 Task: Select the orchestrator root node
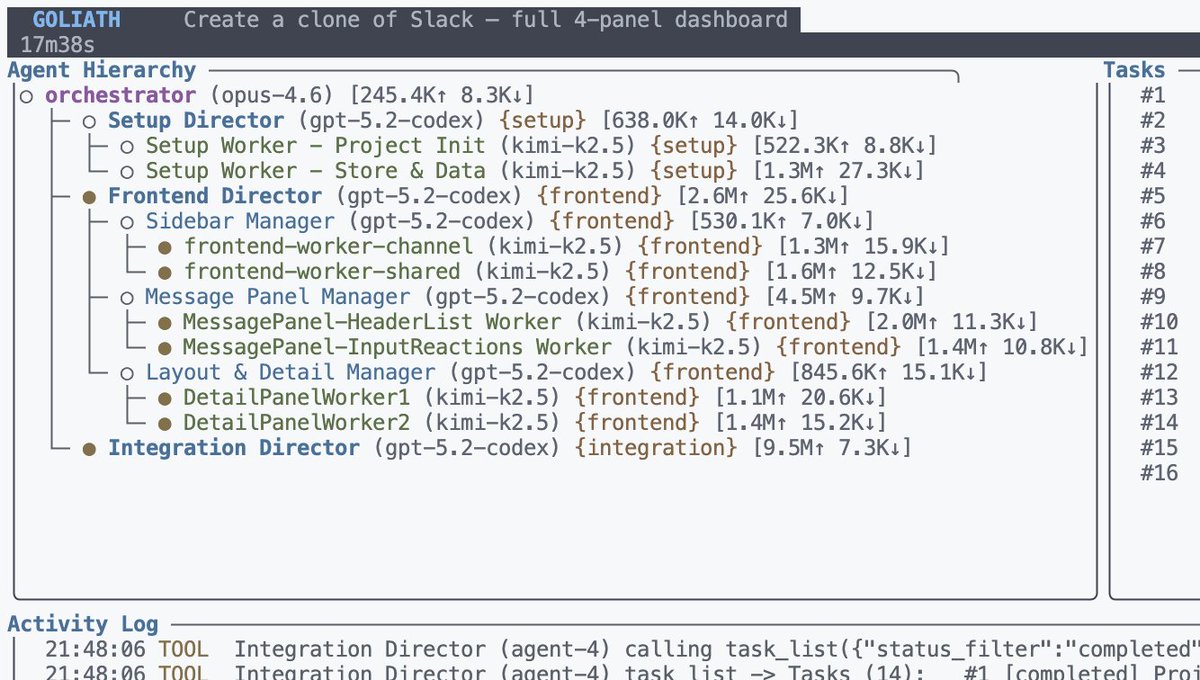276,95
